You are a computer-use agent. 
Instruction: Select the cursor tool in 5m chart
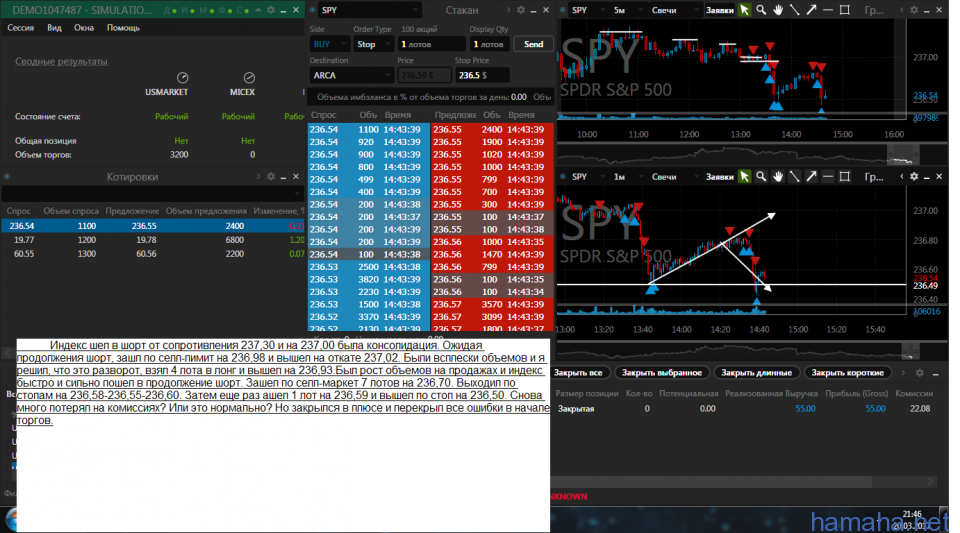tap(744, 10)
